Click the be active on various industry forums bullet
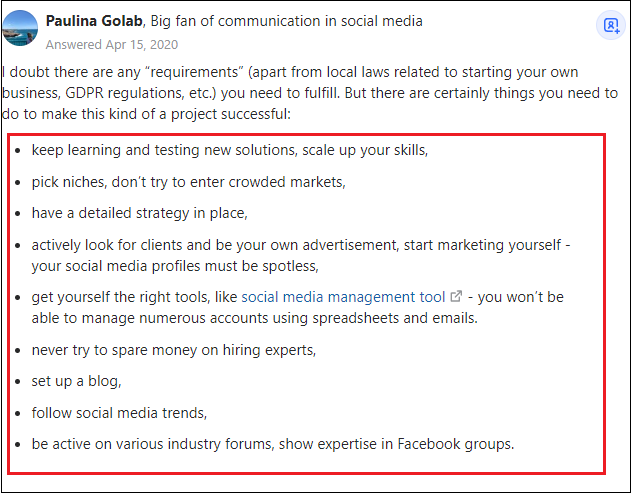This screenshot has width=639, height=504. click(273, 444)
